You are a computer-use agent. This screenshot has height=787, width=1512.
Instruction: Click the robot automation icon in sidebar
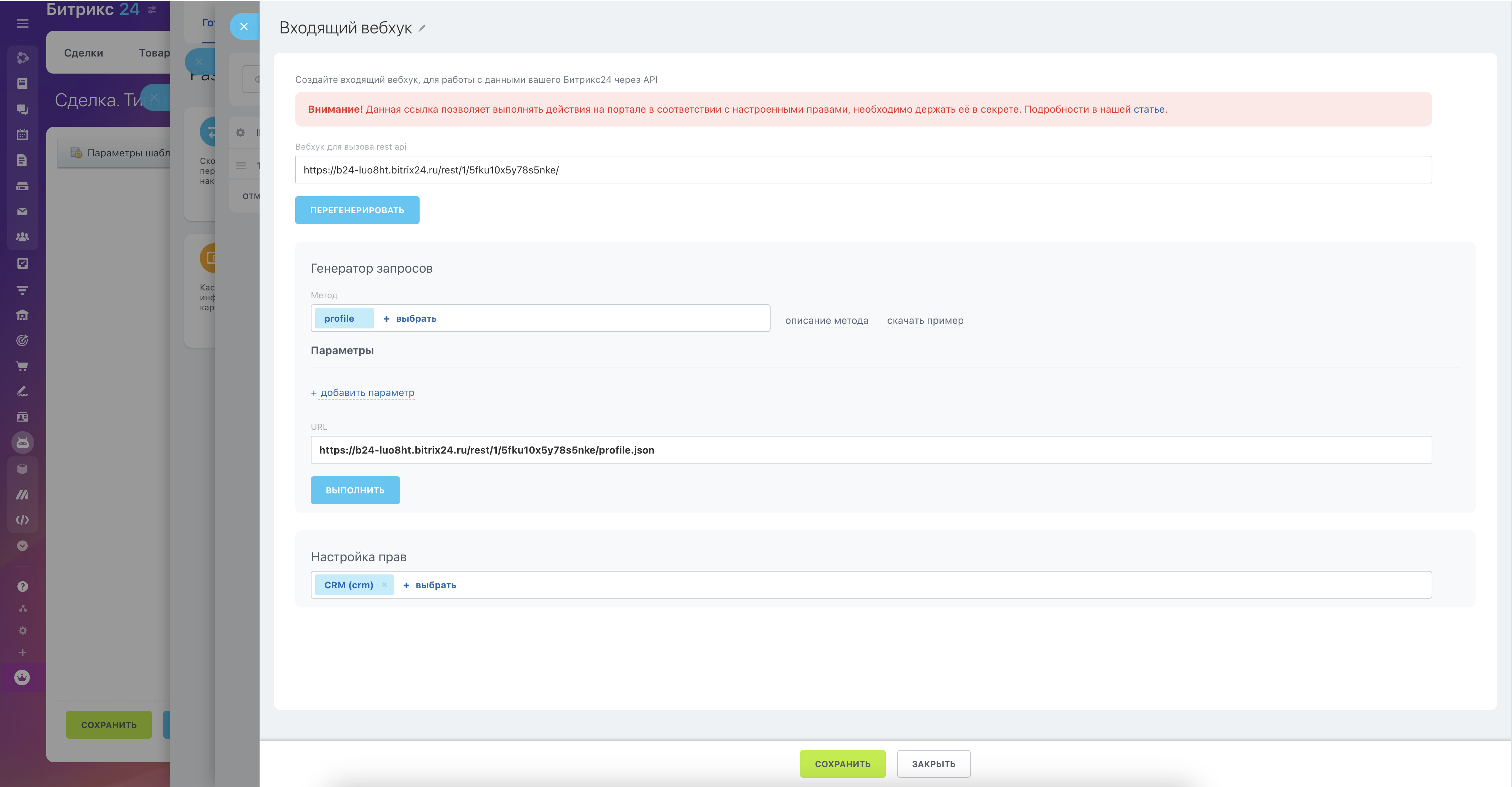tap(22, 443)
